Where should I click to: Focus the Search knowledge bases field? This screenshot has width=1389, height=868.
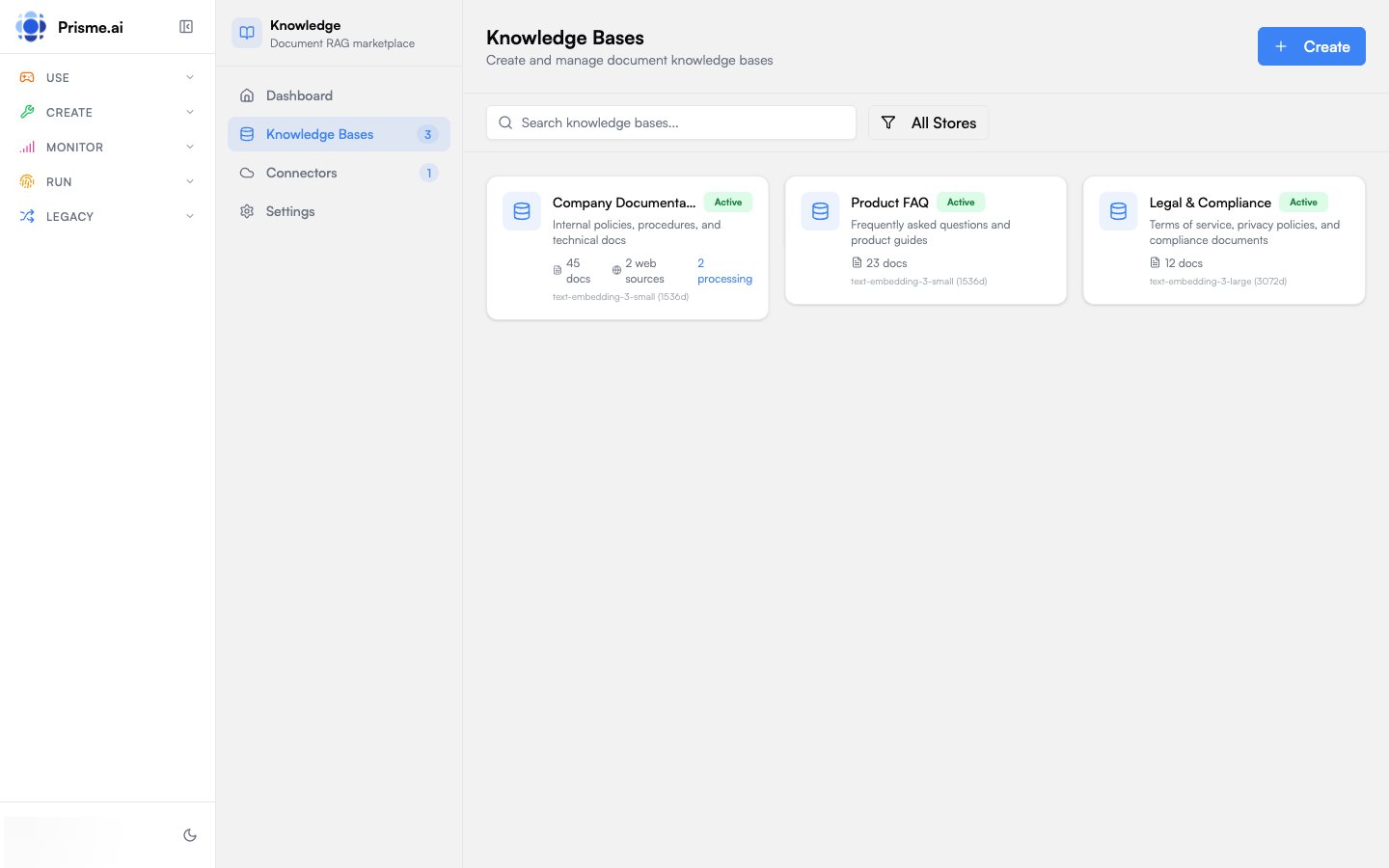tap(671, 122)
